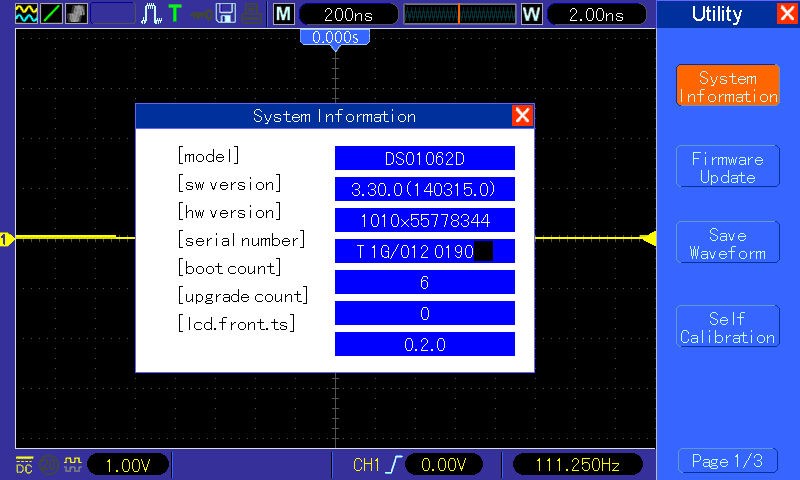Click the gray persistence display icon
Screen dimensions: 800x480
77,13
